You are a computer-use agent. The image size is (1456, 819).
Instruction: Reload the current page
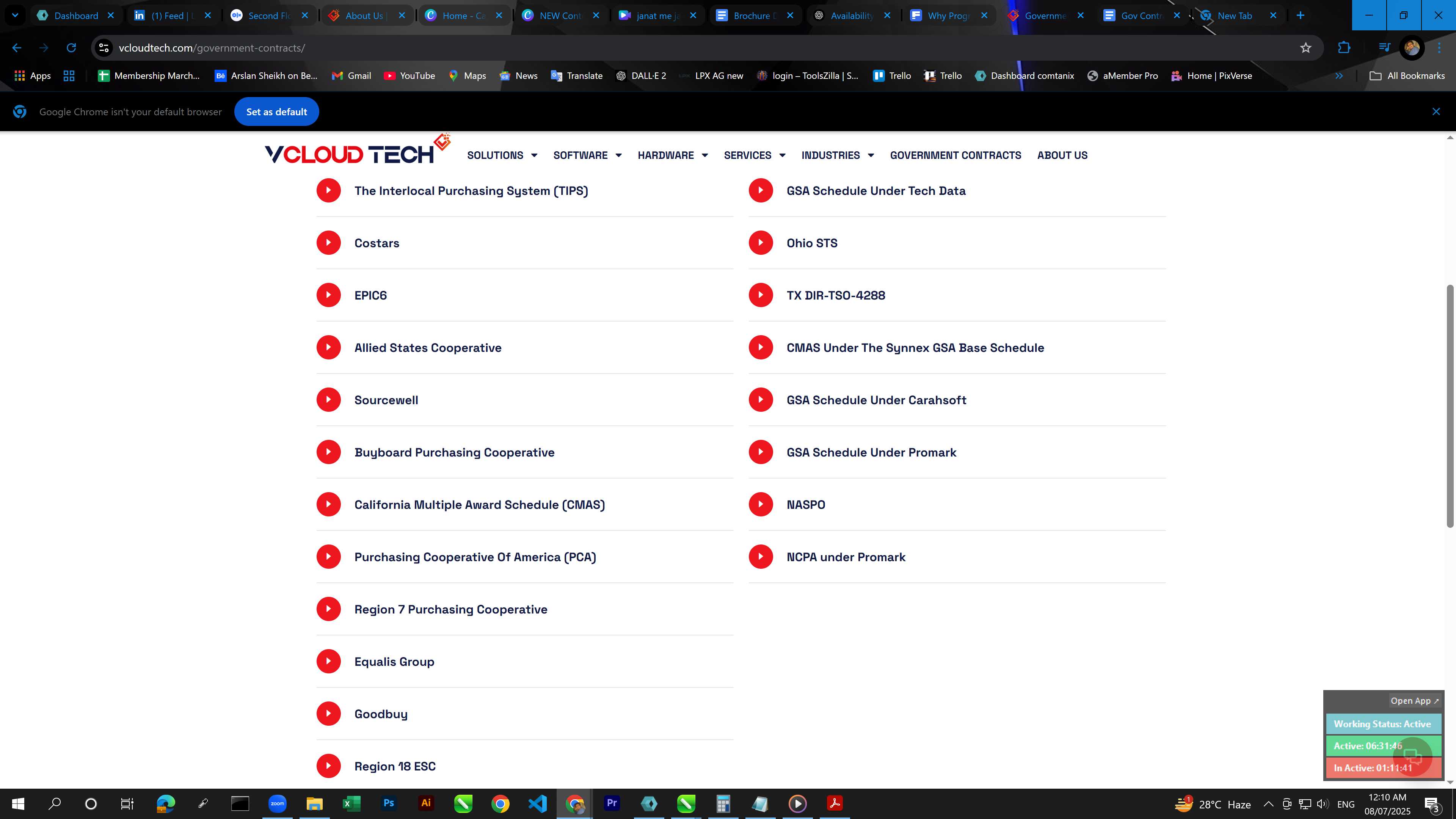71,48
